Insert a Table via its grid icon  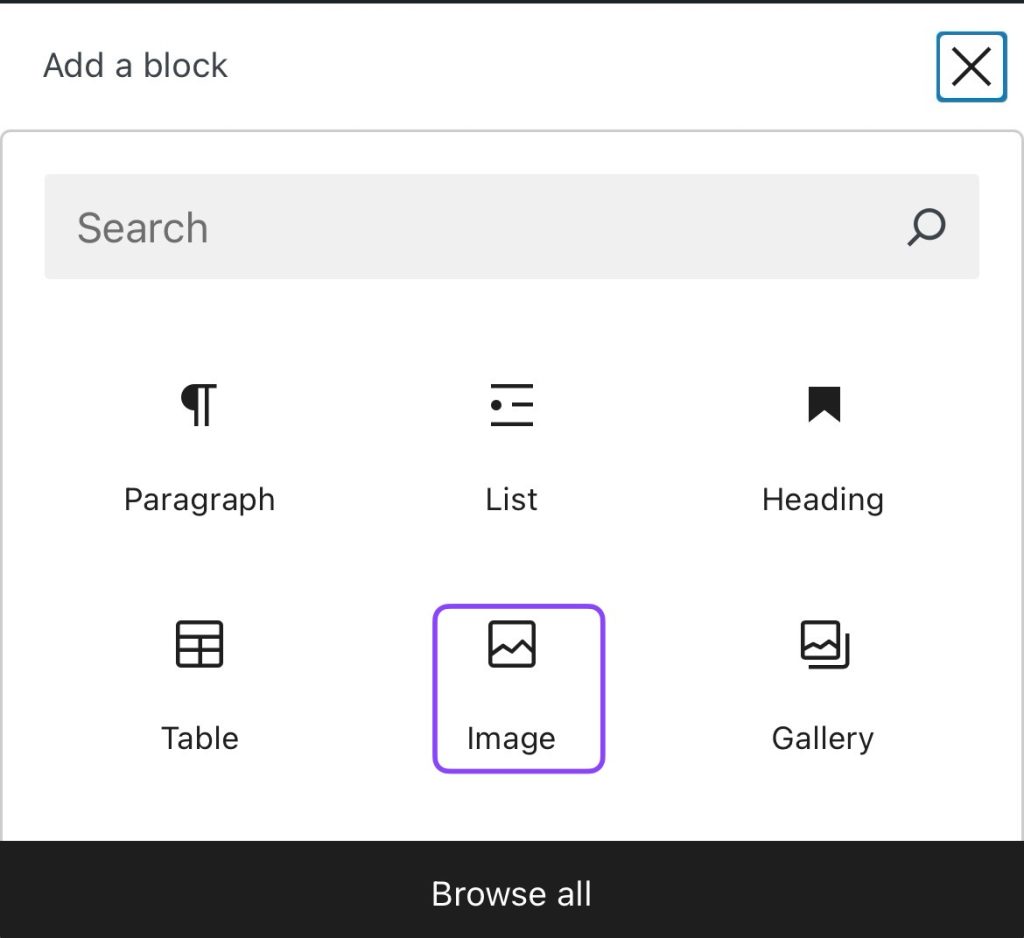pos(199,644)
